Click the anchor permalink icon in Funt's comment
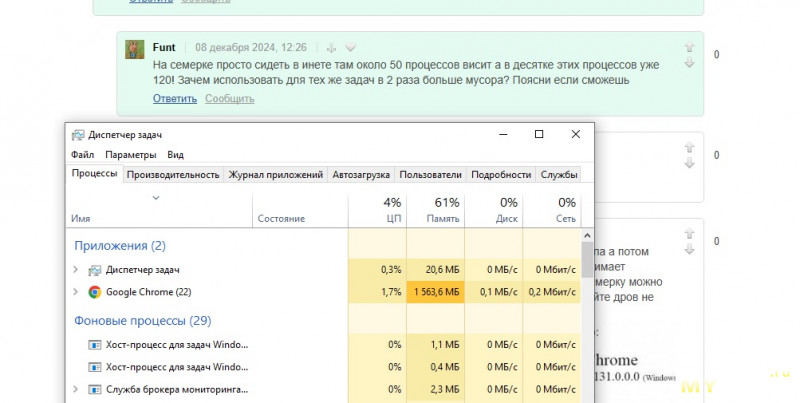Viewport: 800px width, 403px height. point(331,48)
